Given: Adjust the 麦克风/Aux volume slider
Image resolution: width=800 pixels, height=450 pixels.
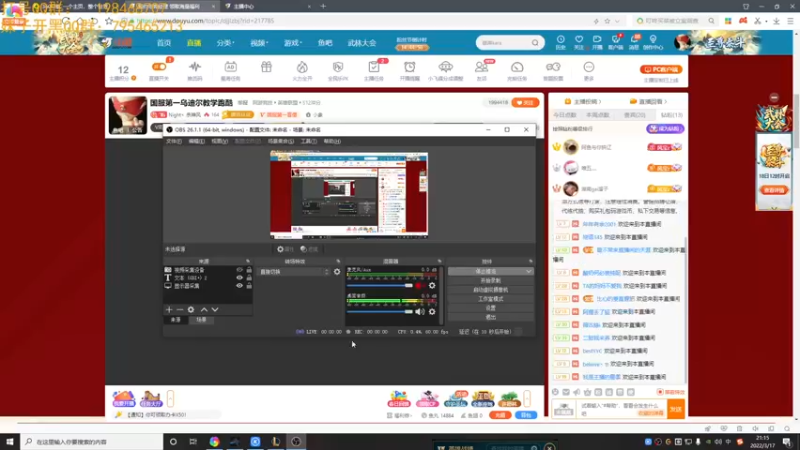Looking at the screenshot, I should click(x=380, y=286).
